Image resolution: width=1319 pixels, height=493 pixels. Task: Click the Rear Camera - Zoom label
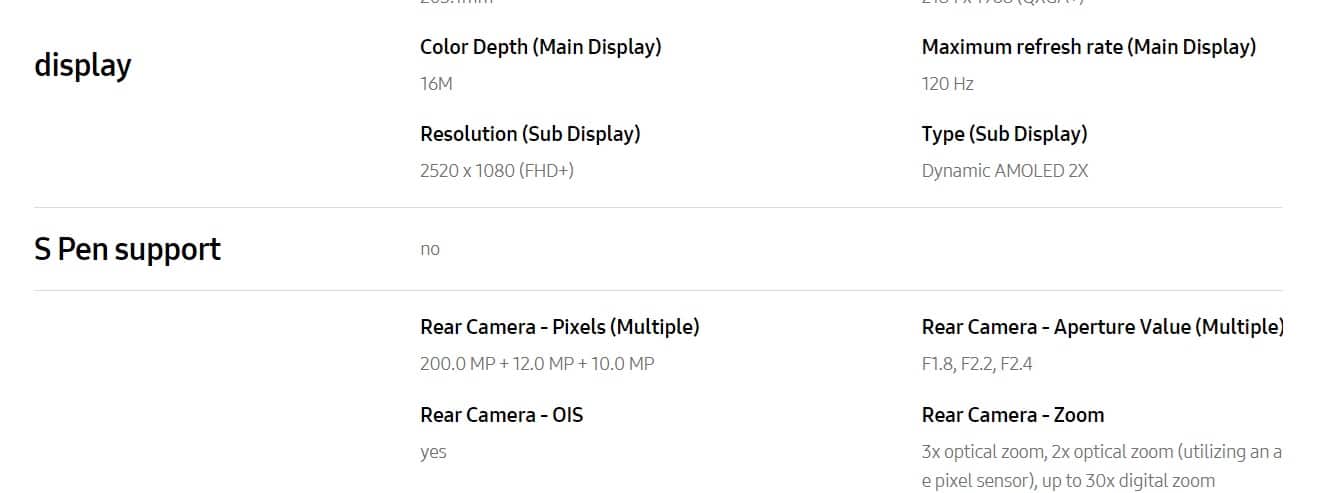(1013, 415)
